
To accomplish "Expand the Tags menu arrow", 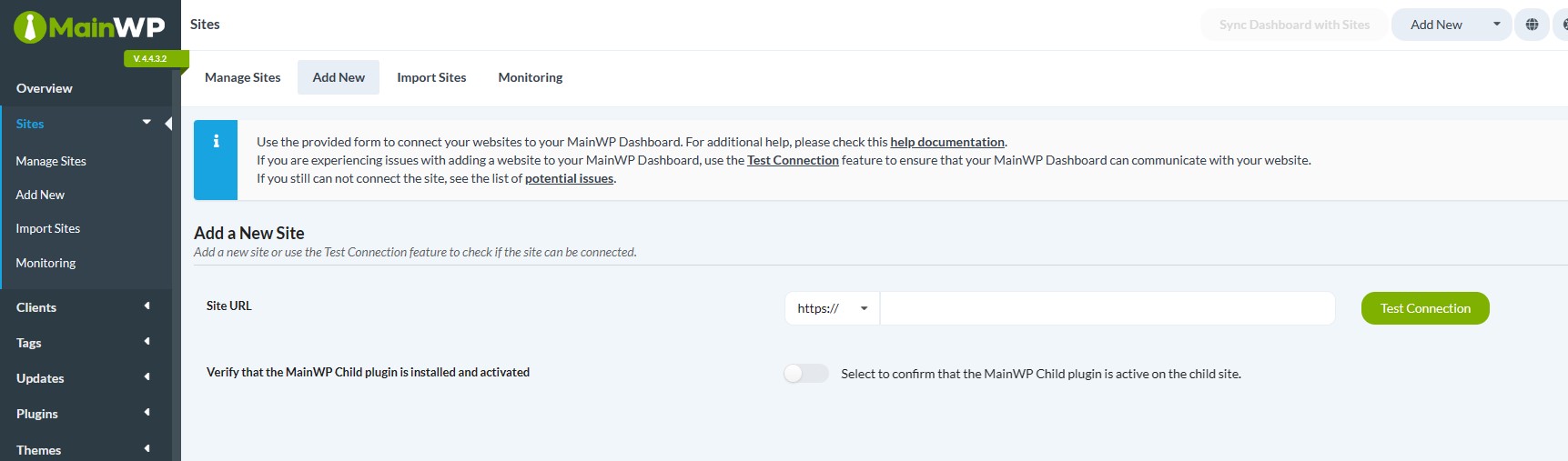I will point(147,342).
